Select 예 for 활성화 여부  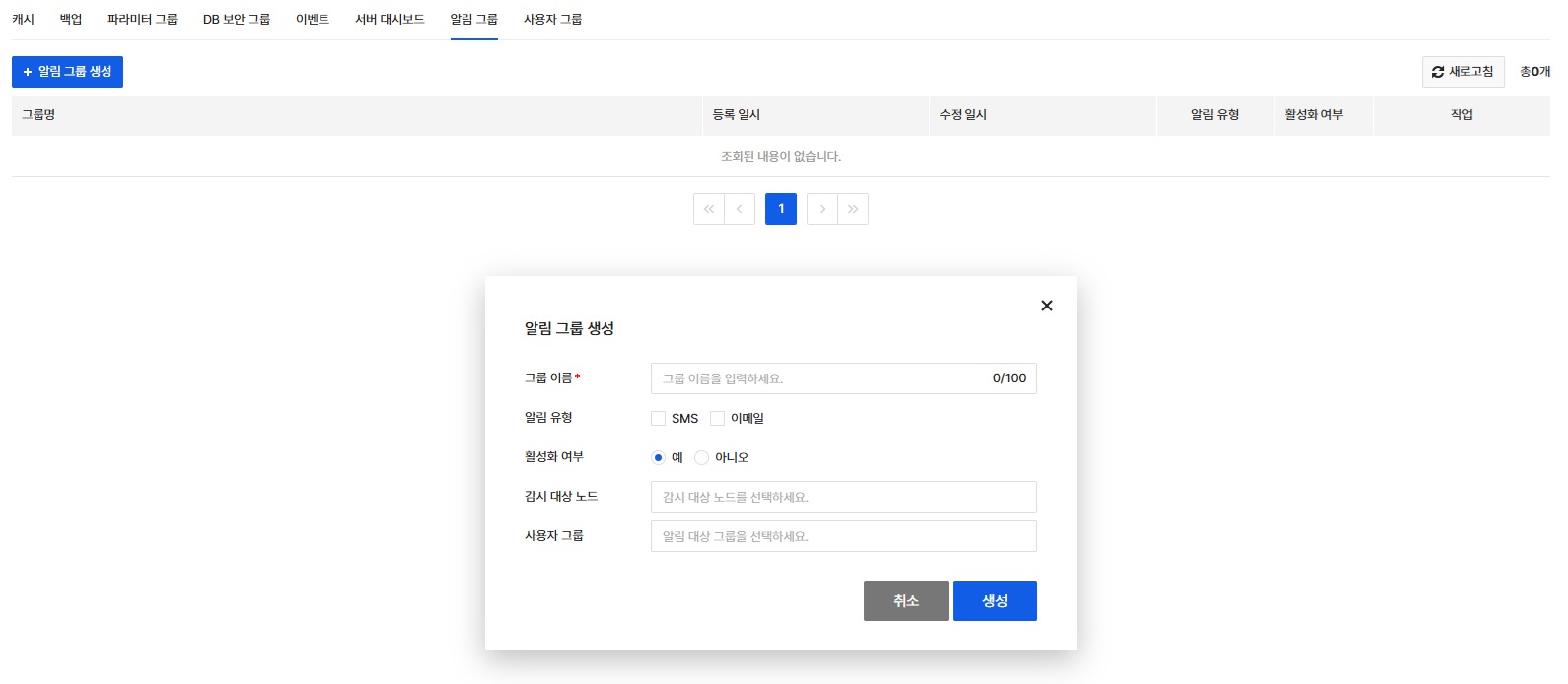659,458
